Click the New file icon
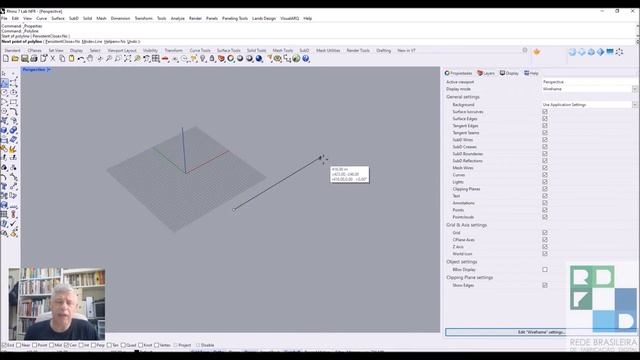The width and height of the screenshot is (640, 360). [x=6, y=59]
